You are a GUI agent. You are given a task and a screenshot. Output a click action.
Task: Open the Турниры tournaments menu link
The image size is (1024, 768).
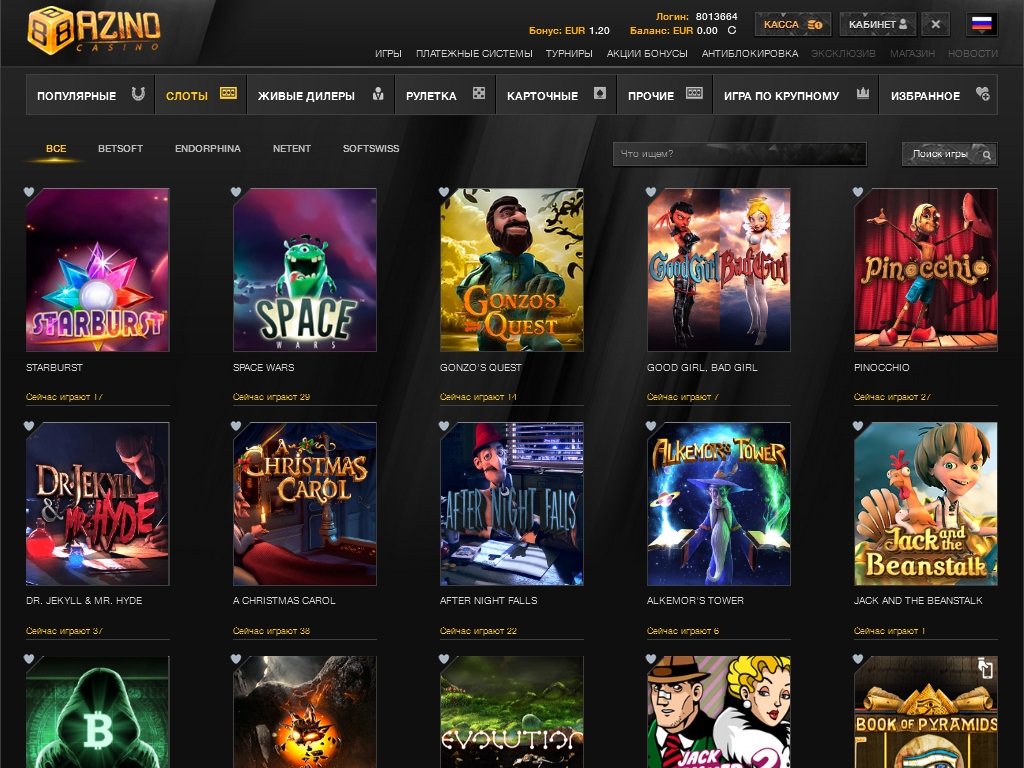(x=569, y=53)
